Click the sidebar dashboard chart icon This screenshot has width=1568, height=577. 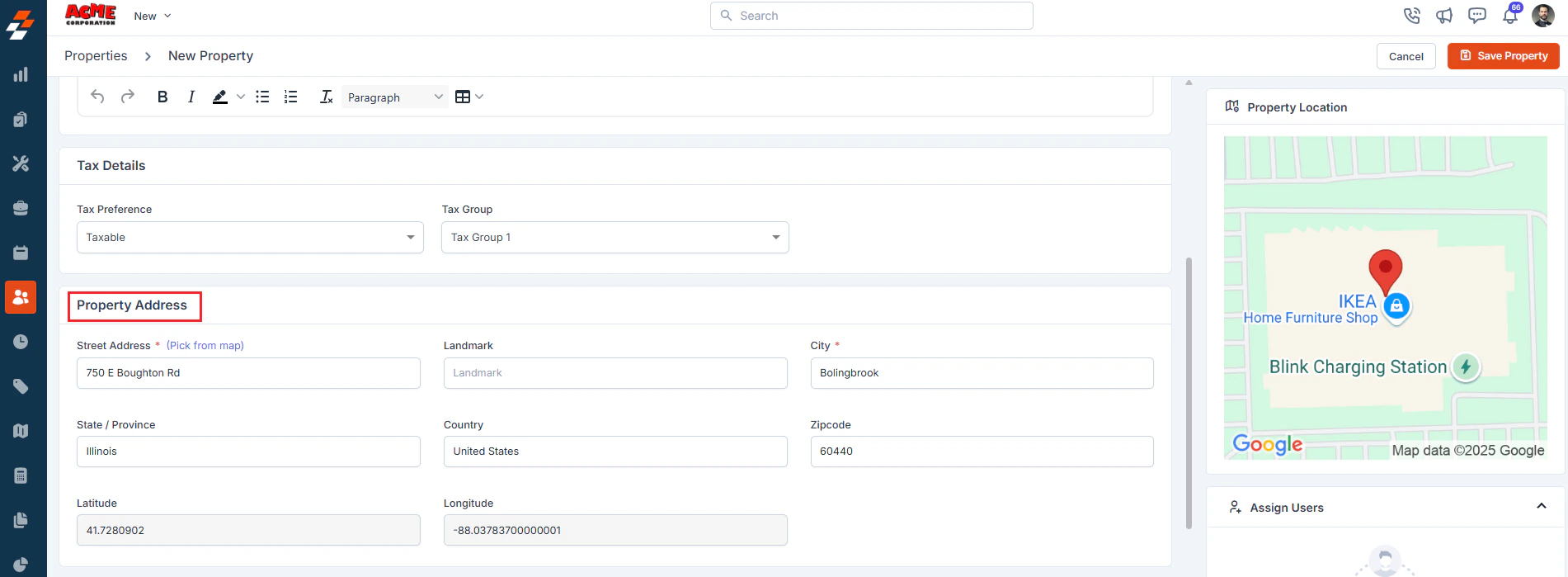click(x=21, y=75)
